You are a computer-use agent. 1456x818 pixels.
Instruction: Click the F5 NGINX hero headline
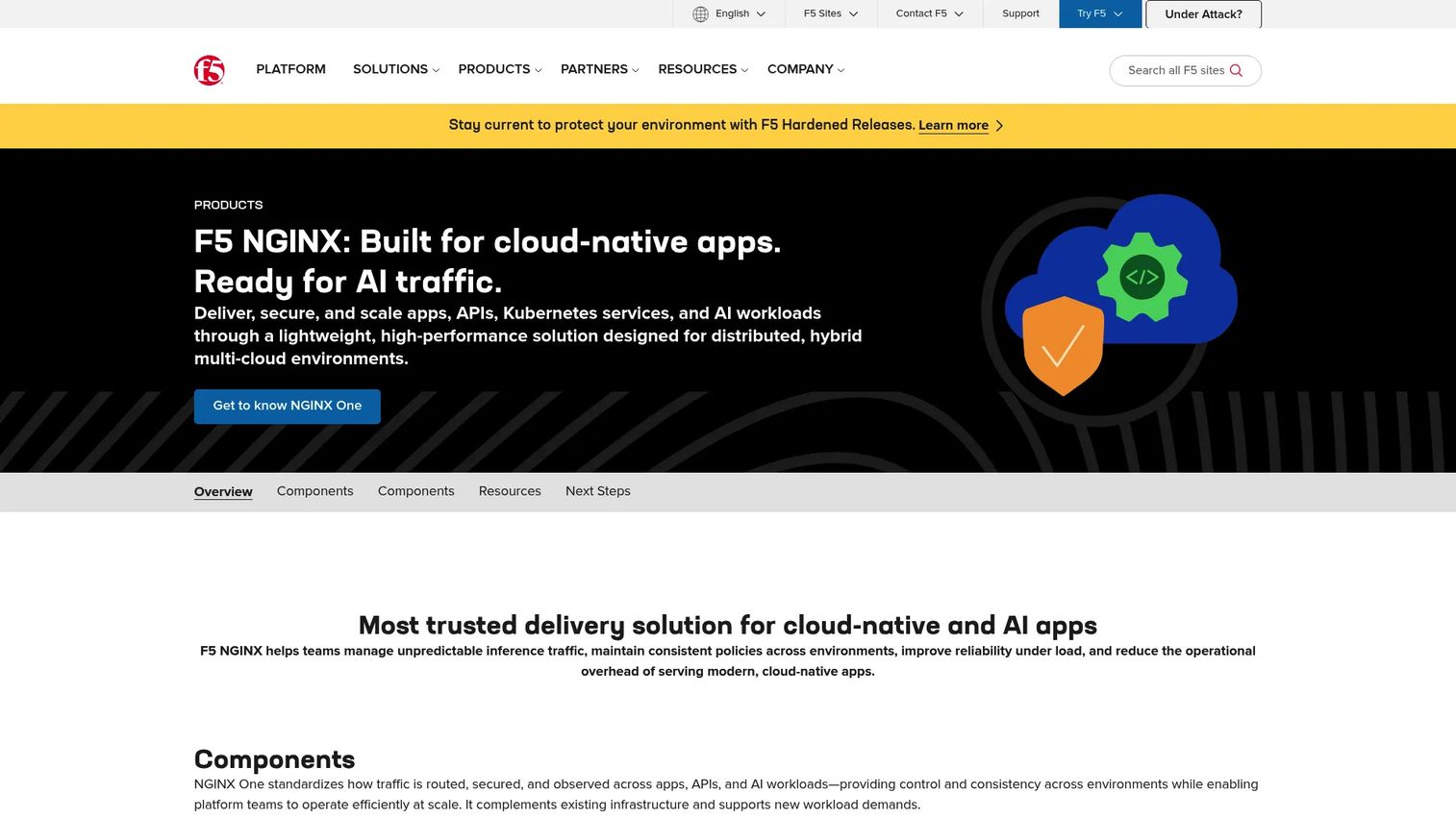click(488, 260)
